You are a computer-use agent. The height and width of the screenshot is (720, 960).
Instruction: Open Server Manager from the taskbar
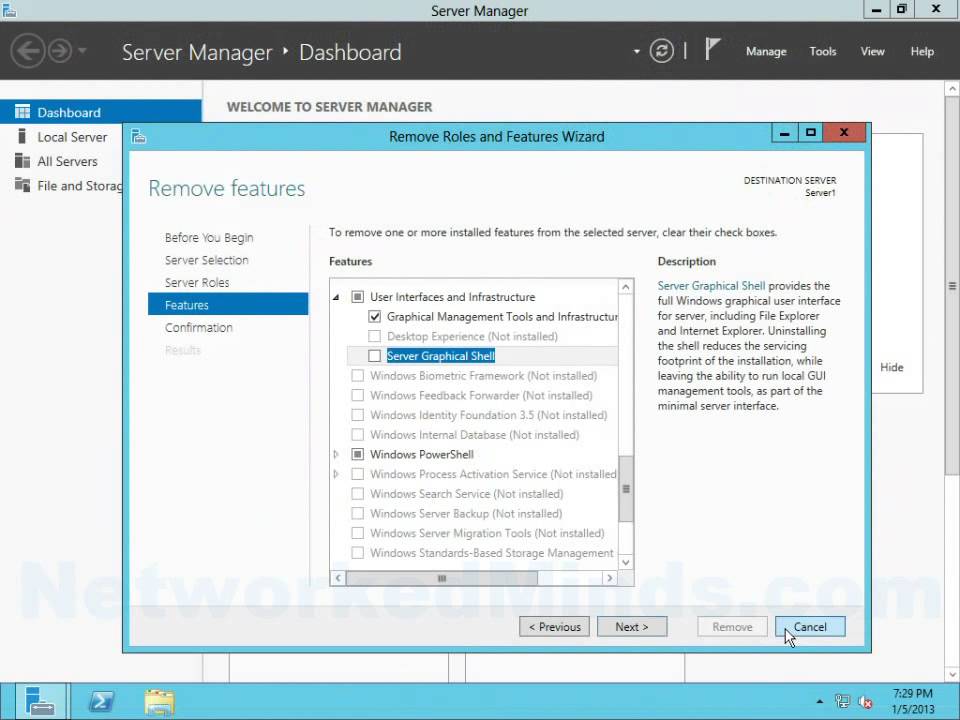point(41,702)
